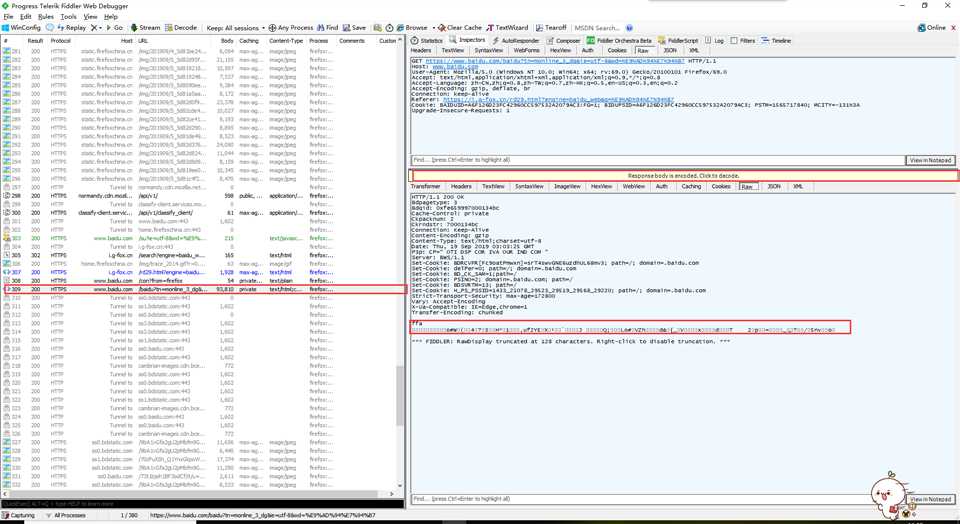Click the blue help icon beside MSDN Search

[x=629, y=28]
